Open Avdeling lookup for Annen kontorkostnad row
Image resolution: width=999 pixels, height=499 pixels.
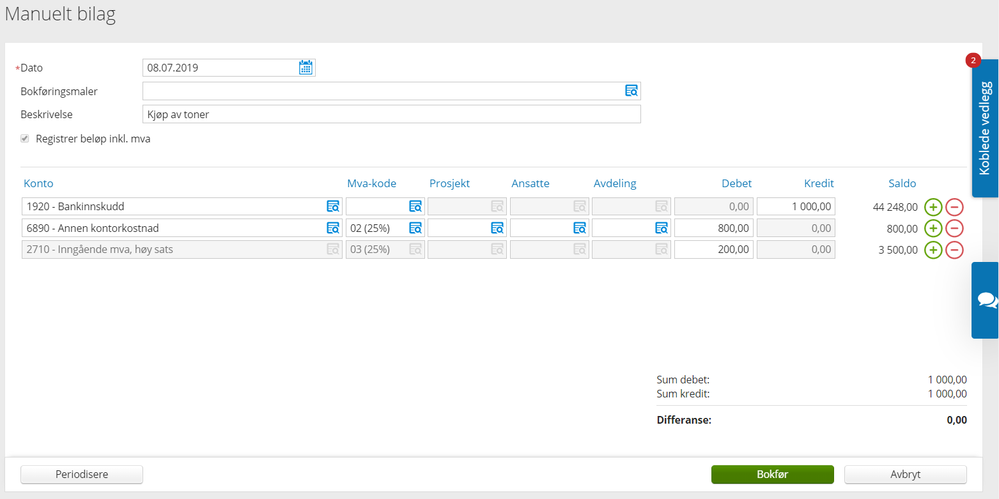pos(662,228)
